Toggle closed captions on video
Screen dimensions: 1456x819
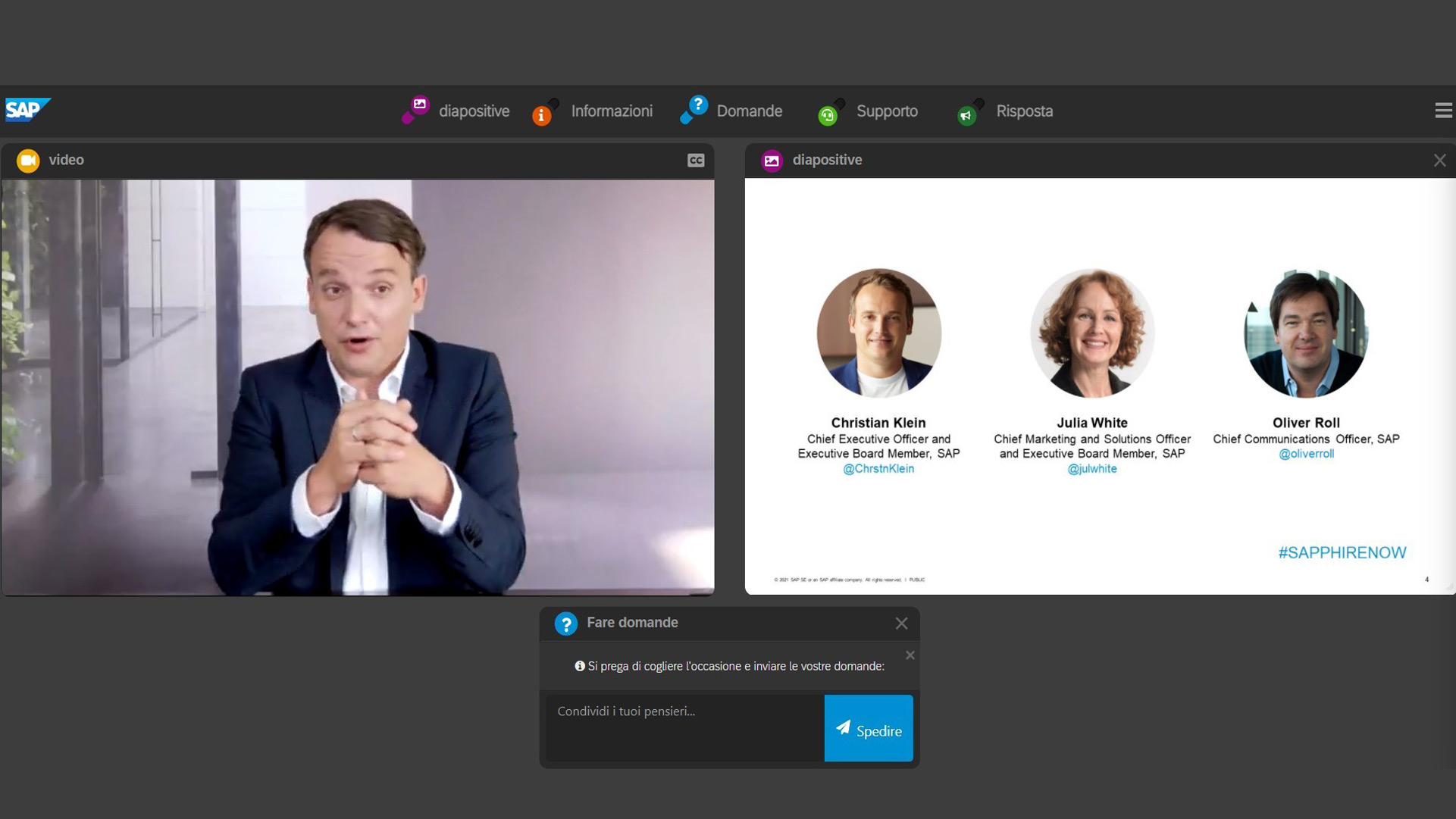point(696,160)
